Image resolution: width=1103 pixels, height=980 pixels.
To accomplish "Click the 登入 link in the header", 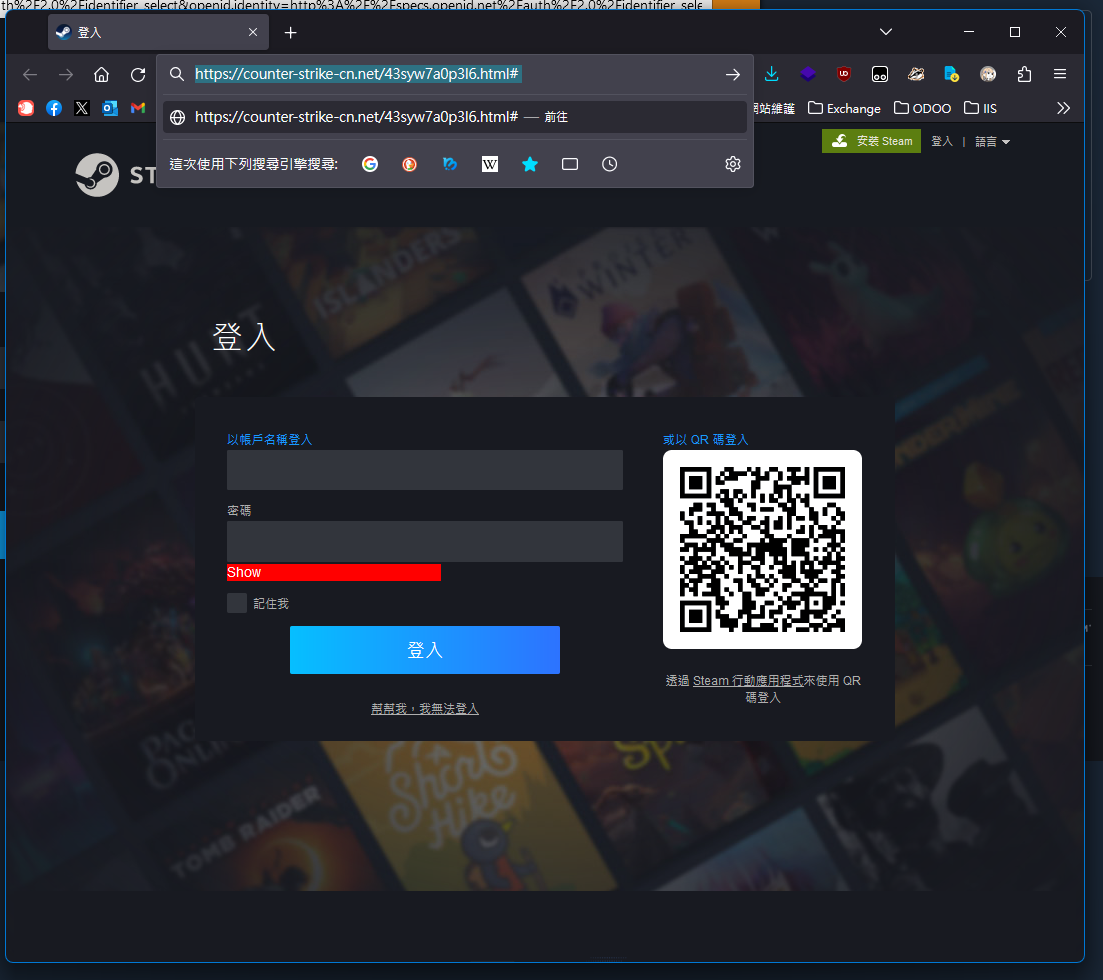I will (x=941, y=141).
